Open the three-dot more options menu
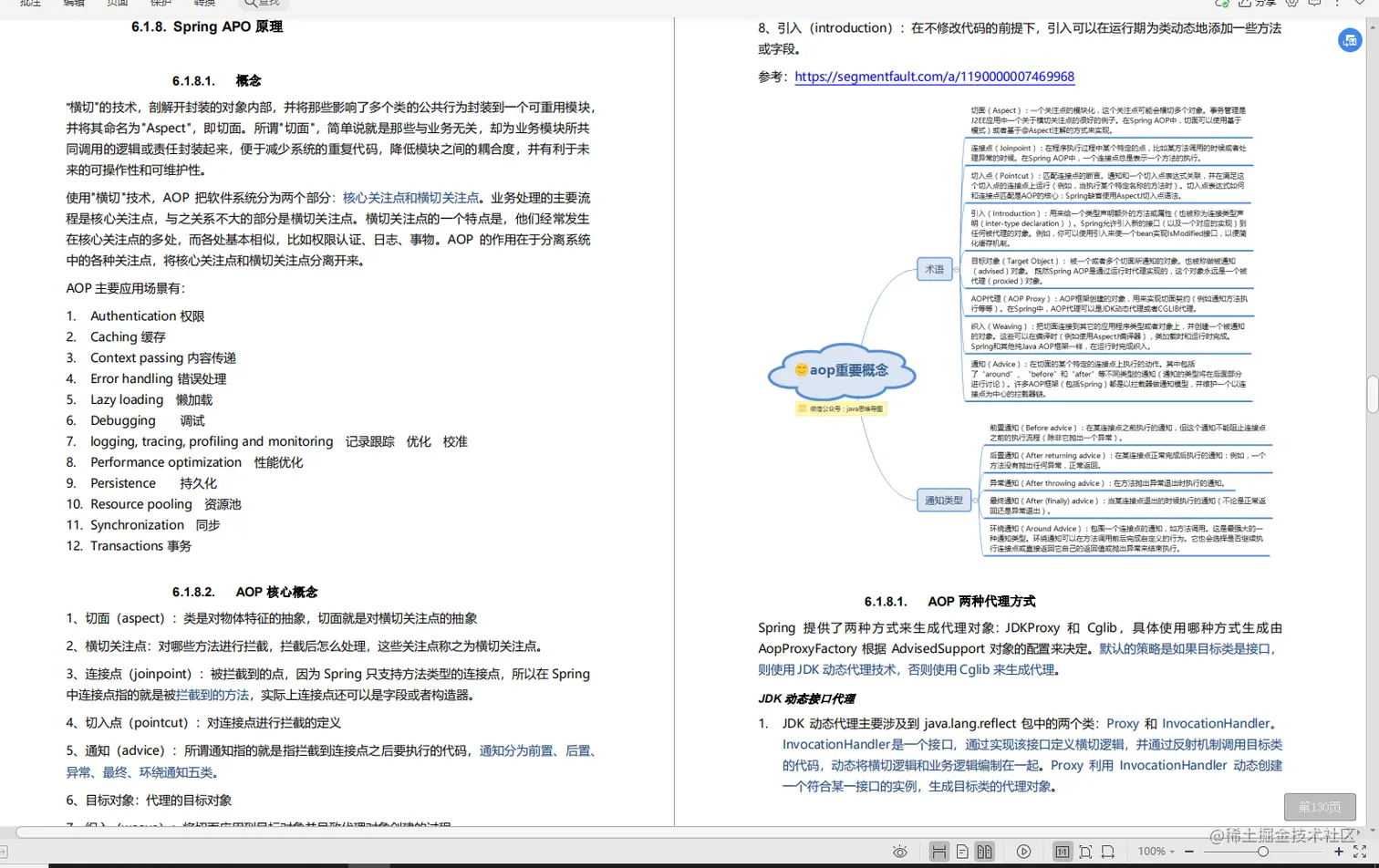The width and height of the screenshot is (1379, 868). (1337, 5)
